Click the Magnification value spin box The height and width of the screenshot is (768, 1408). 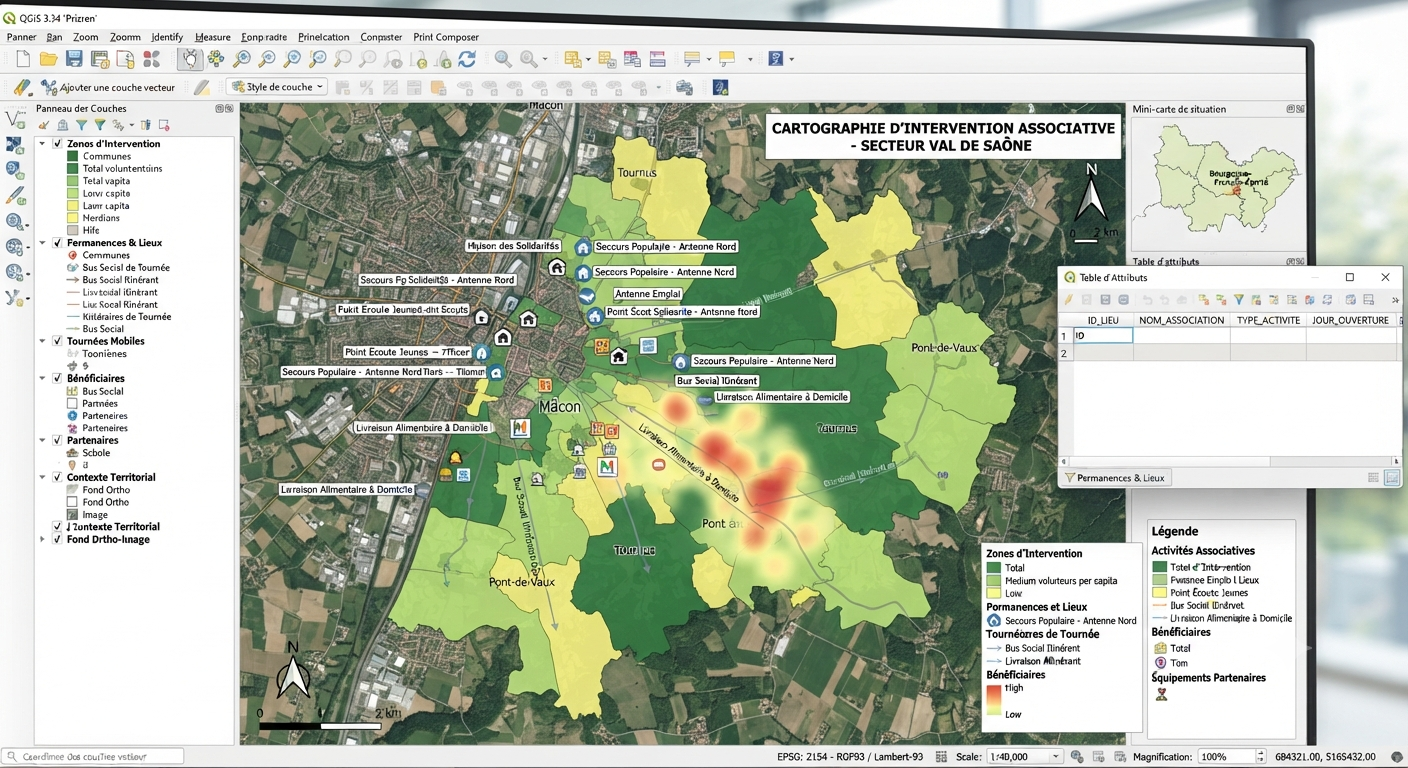(x=1231, y=757)
